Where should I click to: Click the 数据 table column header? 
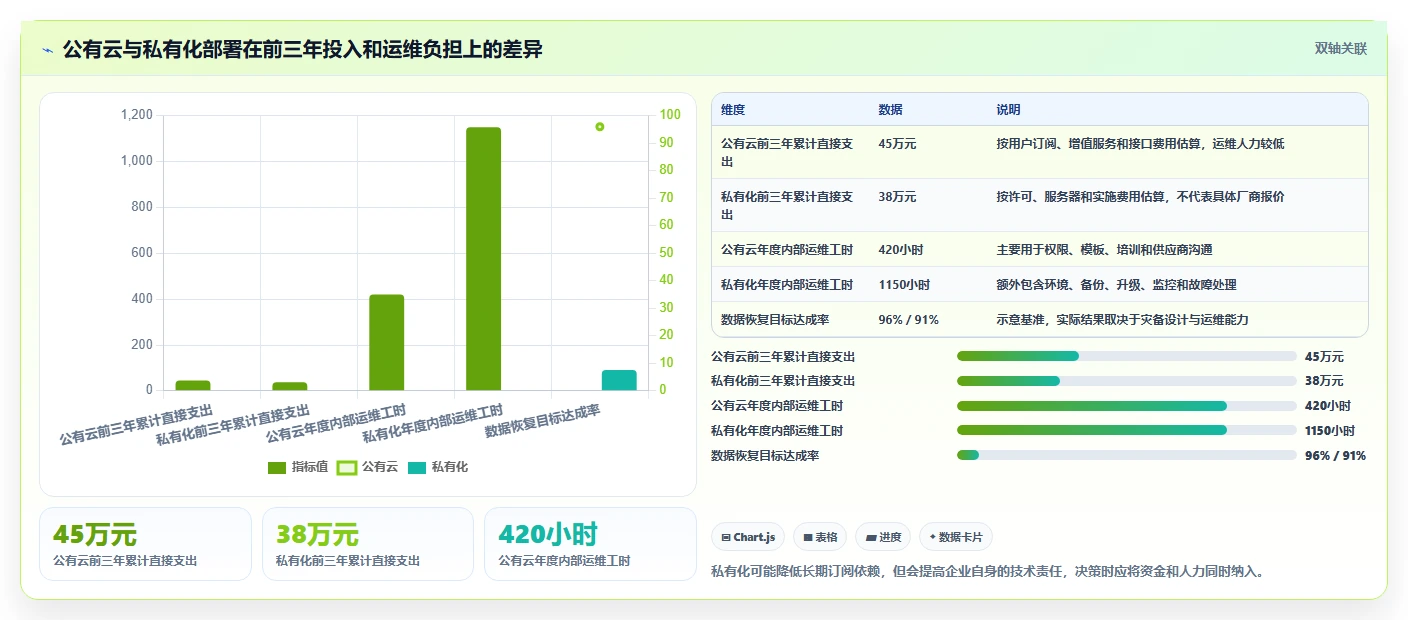pos(890,110)
